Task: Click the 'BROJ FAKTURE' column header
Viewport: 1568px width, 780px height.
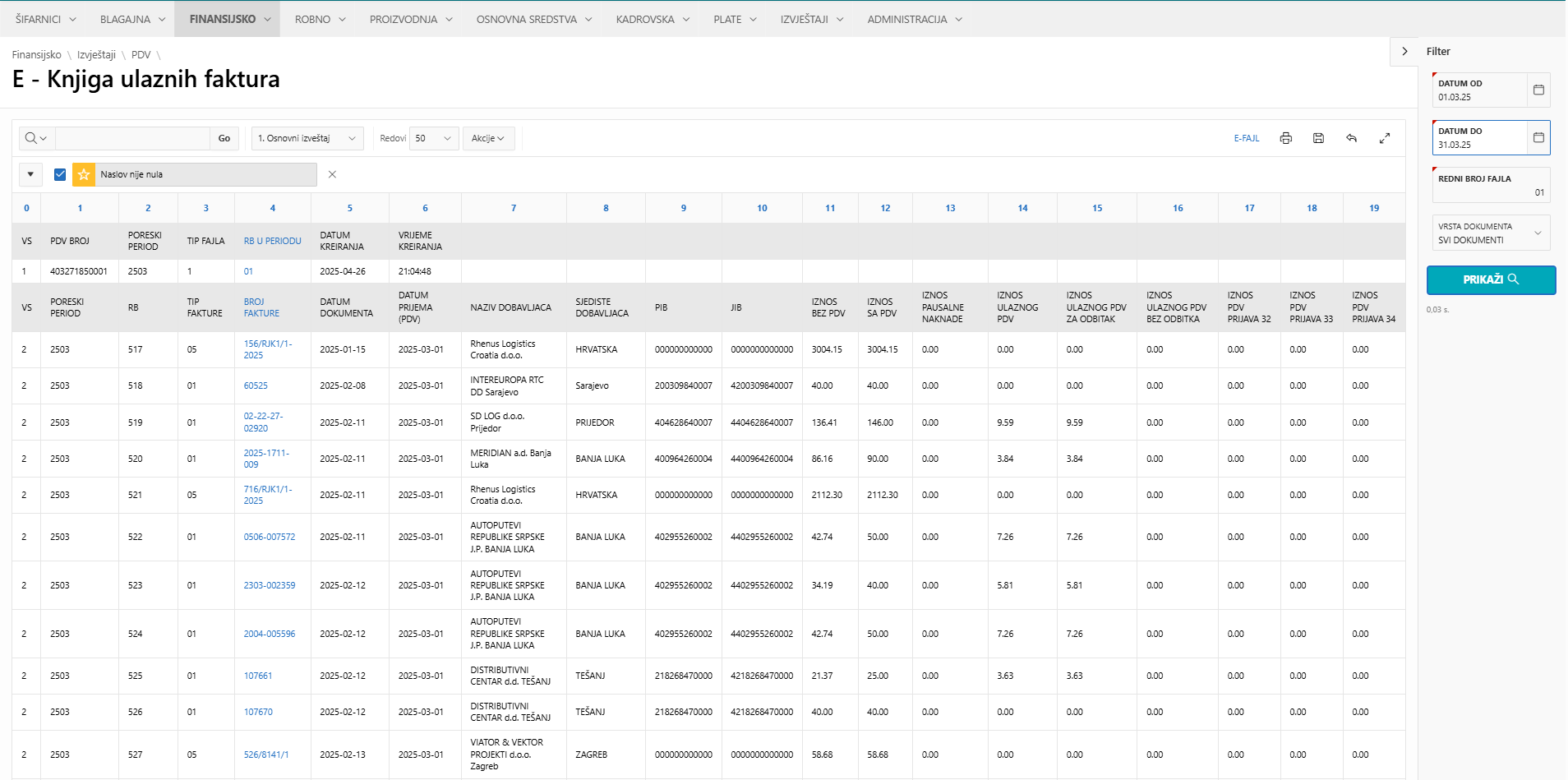Action: tap(261, 307)
